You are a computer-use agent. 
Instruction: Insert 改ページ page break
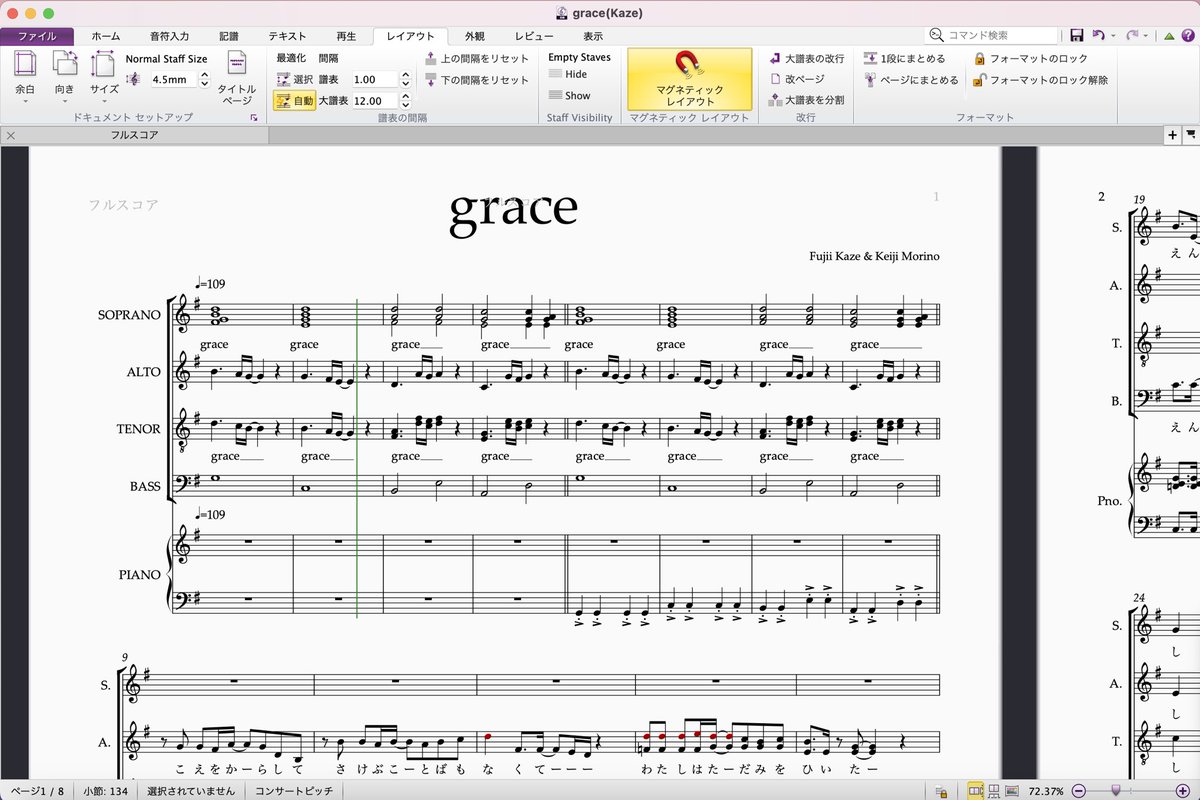797,79
